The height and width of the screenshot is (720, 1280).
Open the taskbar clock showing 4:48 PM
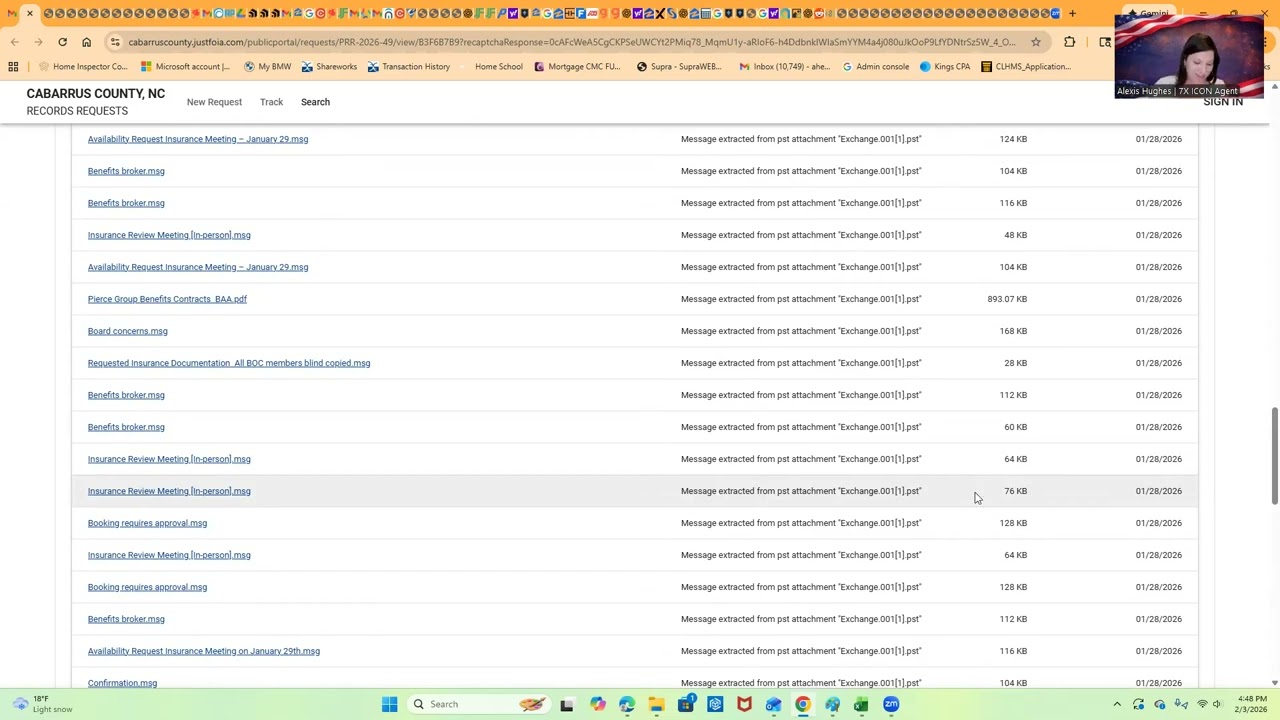pos(1252,704)
